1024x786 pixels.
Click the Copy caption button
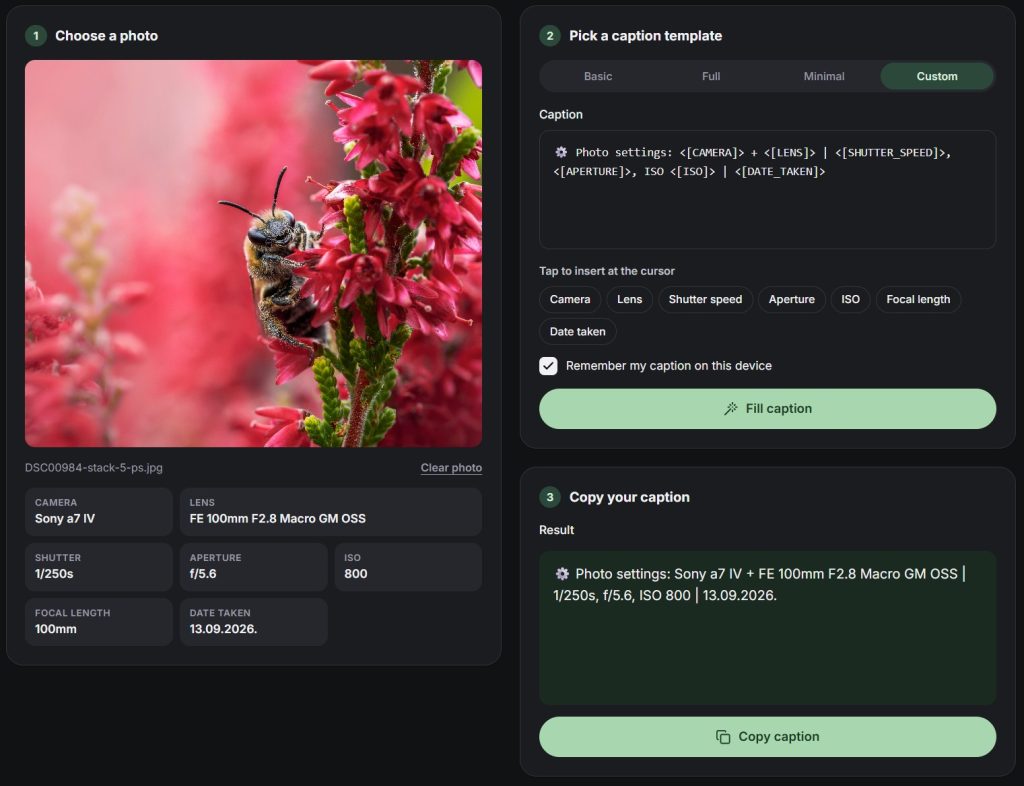pyautogui.click(x=767, y=737)
